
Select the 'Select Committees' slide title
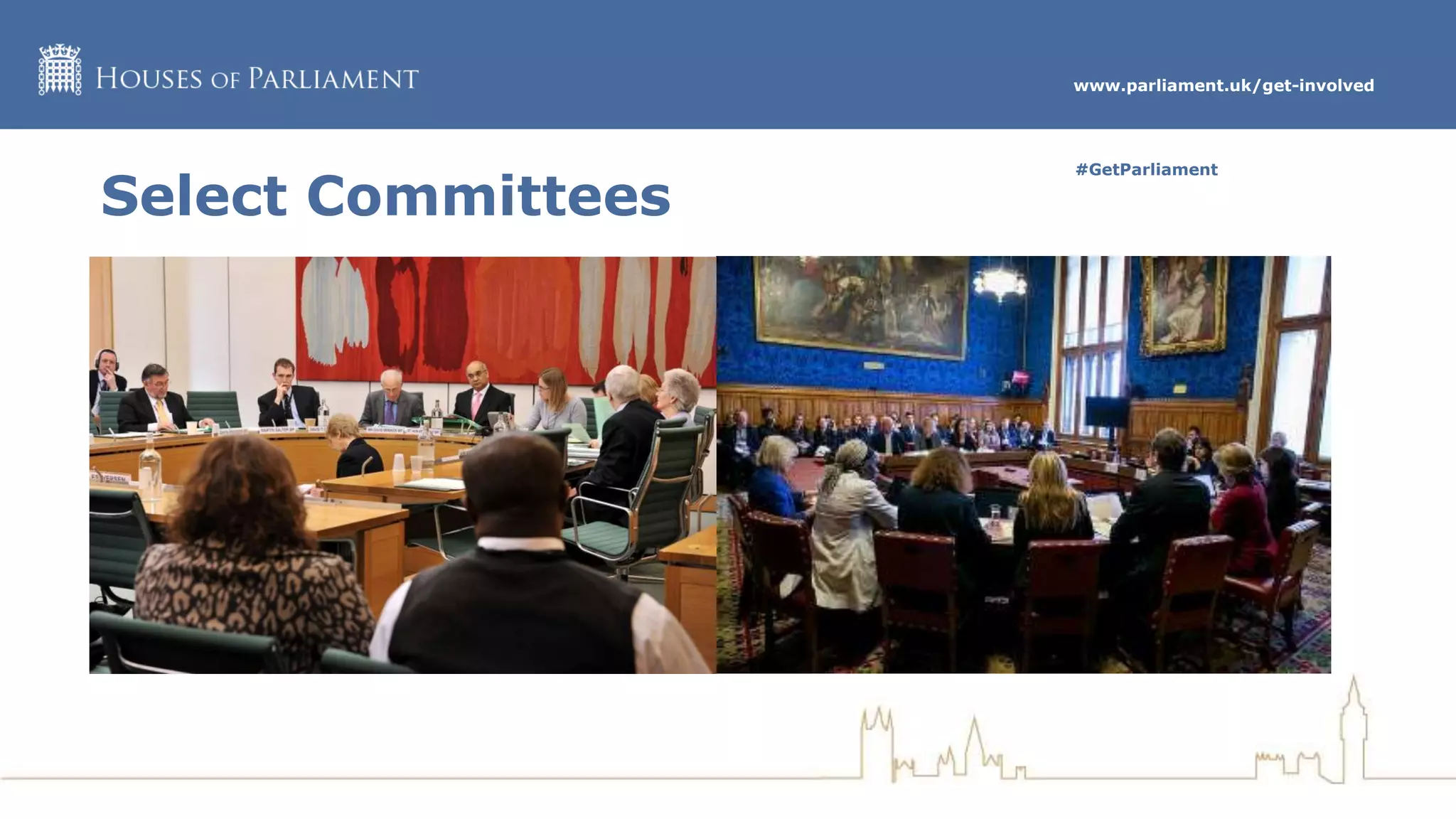click(385, 196)
